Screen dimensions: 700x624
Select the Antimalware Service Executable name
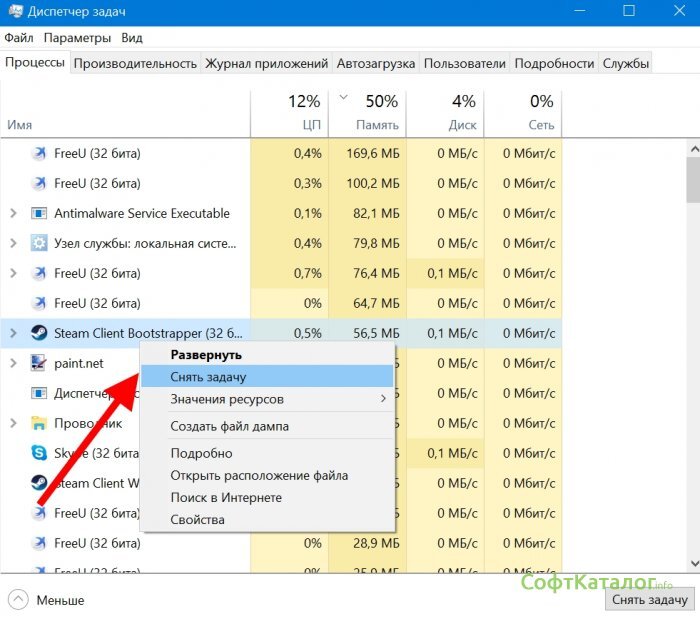click(x=142, y=213)
